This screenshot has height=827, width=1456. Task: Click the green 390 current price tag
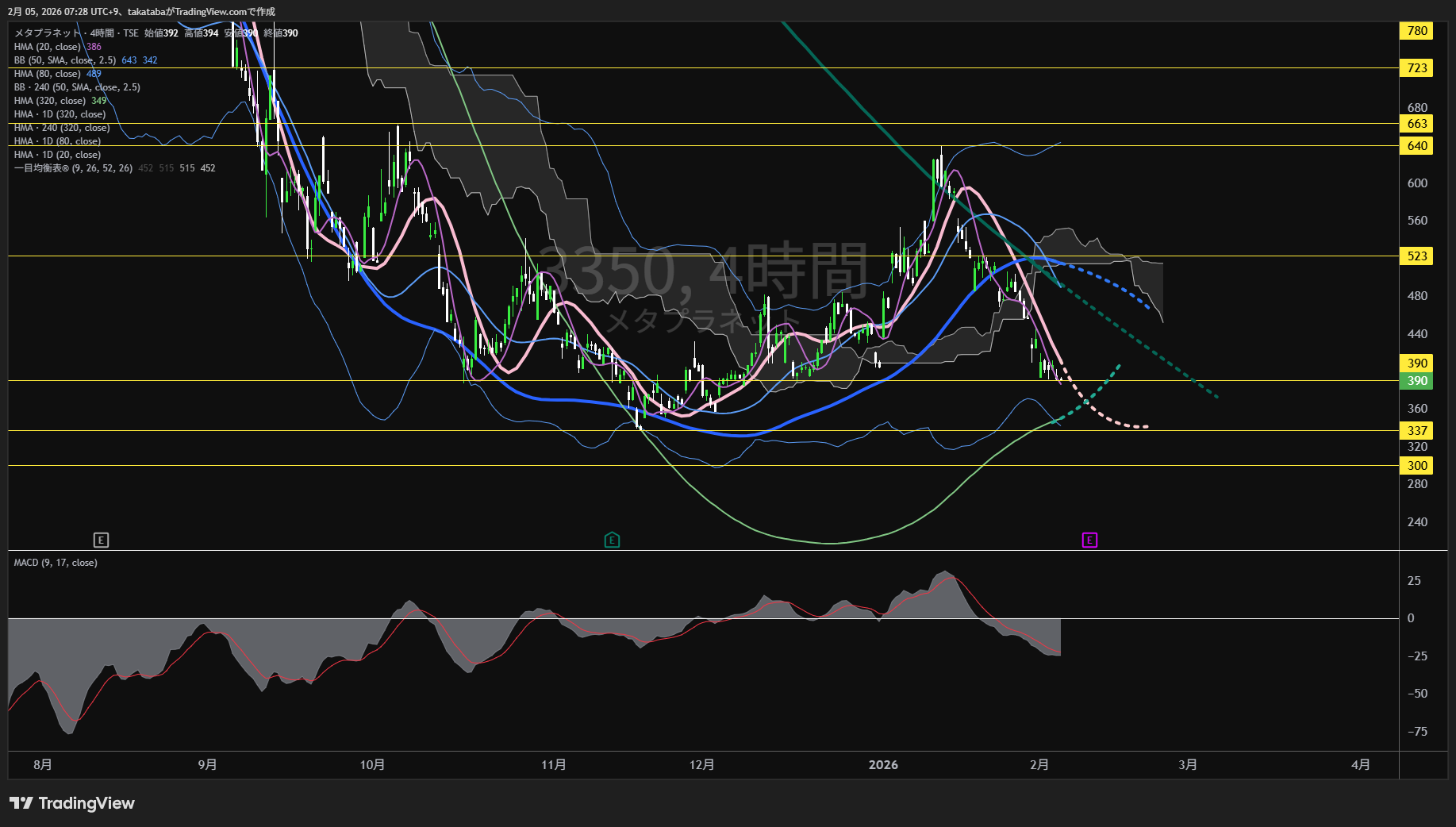click(x=1416, y=381)
